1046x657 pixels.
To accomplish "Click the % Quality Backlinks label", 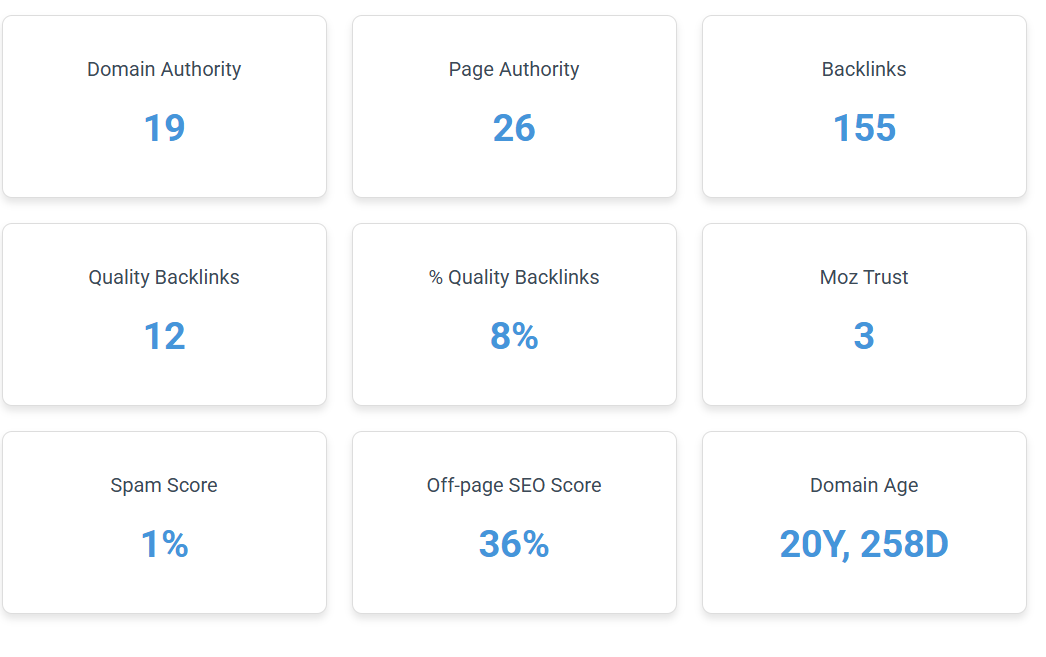I will (514, 277).
